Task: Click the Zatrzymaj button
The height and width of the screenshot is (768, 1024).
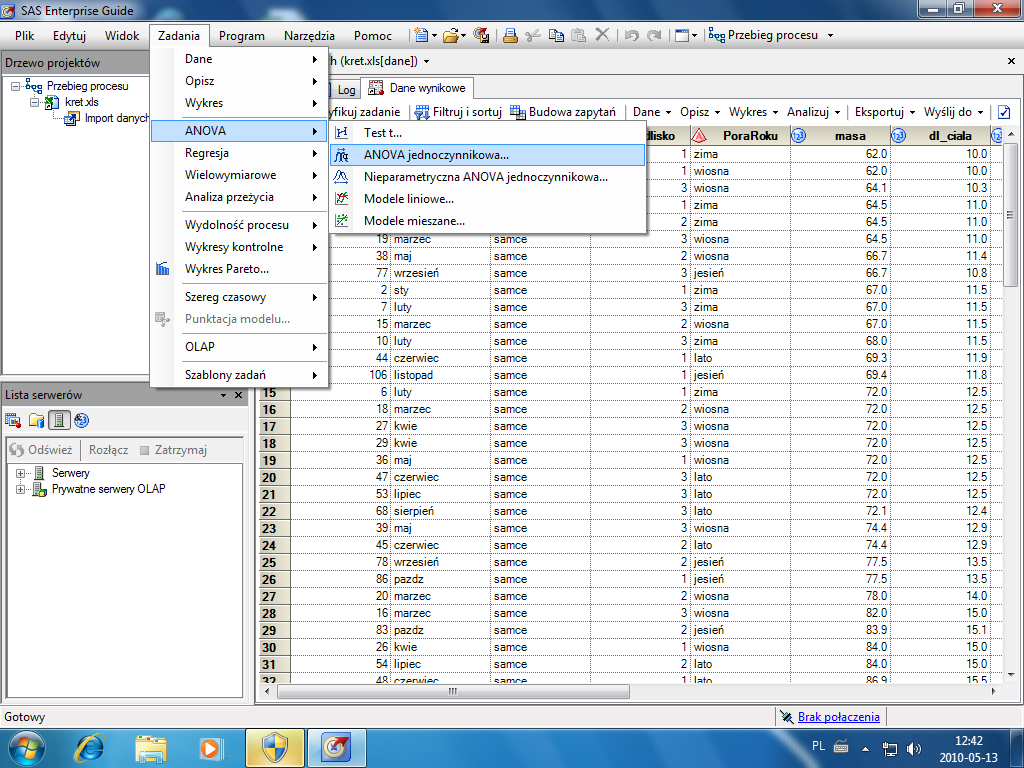Action: point(174,450)
